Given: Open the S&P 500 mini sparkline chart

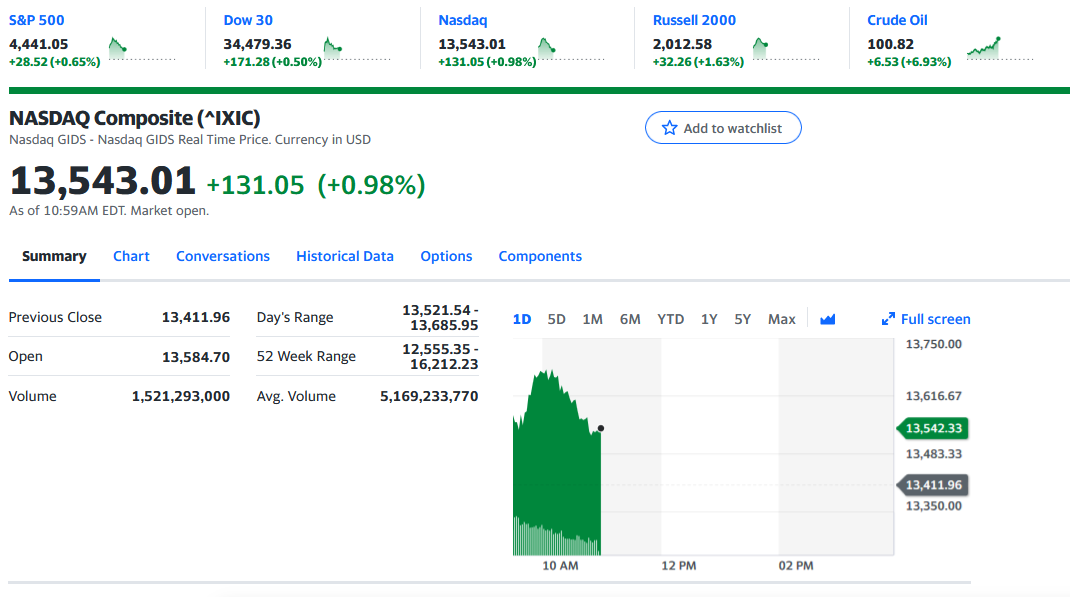Looking at the screenshot, I should point(142,49).
